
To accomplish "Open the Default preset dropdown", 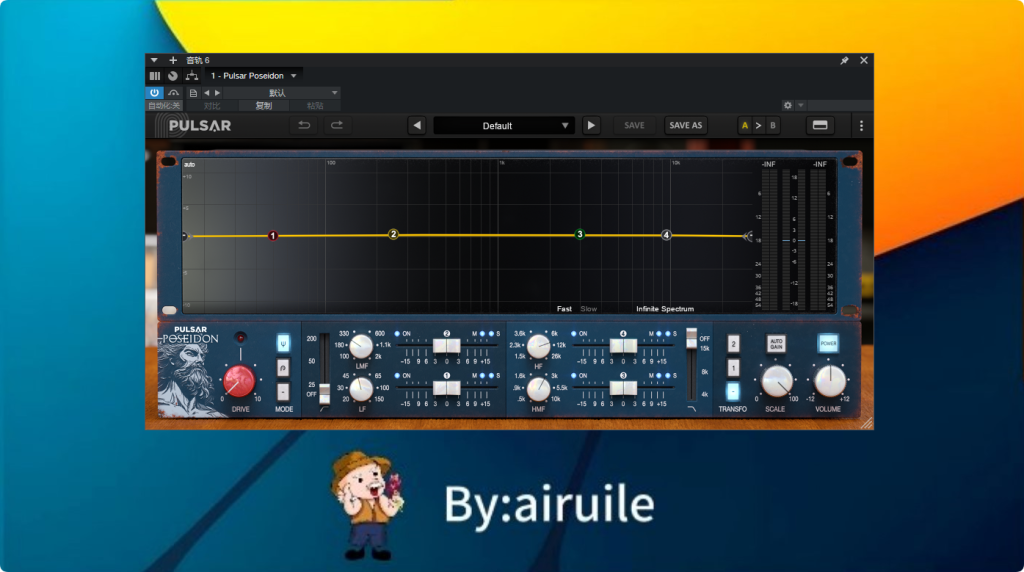I will pos(504,125).
